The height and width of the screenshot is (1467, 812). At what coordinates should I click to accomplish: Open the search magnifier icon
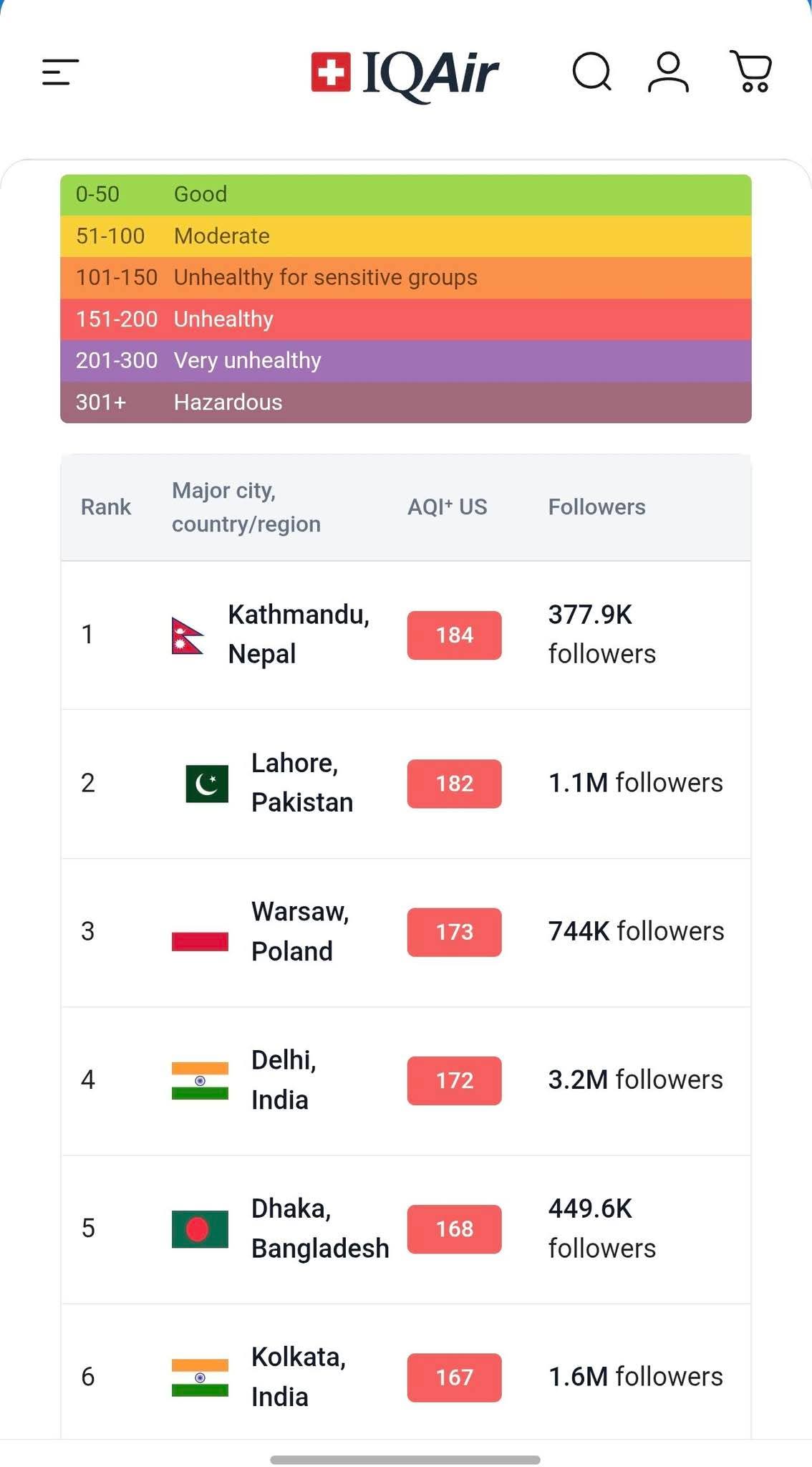pos(591,72)
